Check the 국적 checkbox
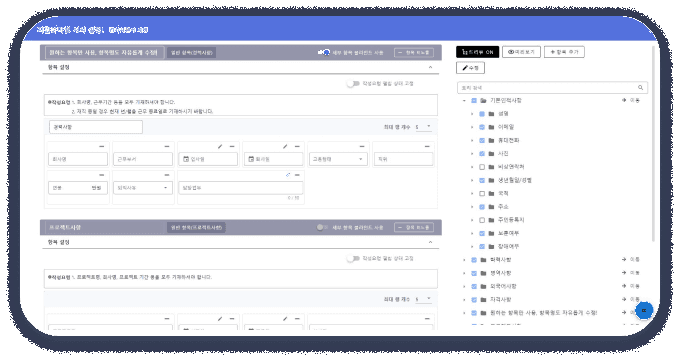680x360 pixels. coord(482,193)
